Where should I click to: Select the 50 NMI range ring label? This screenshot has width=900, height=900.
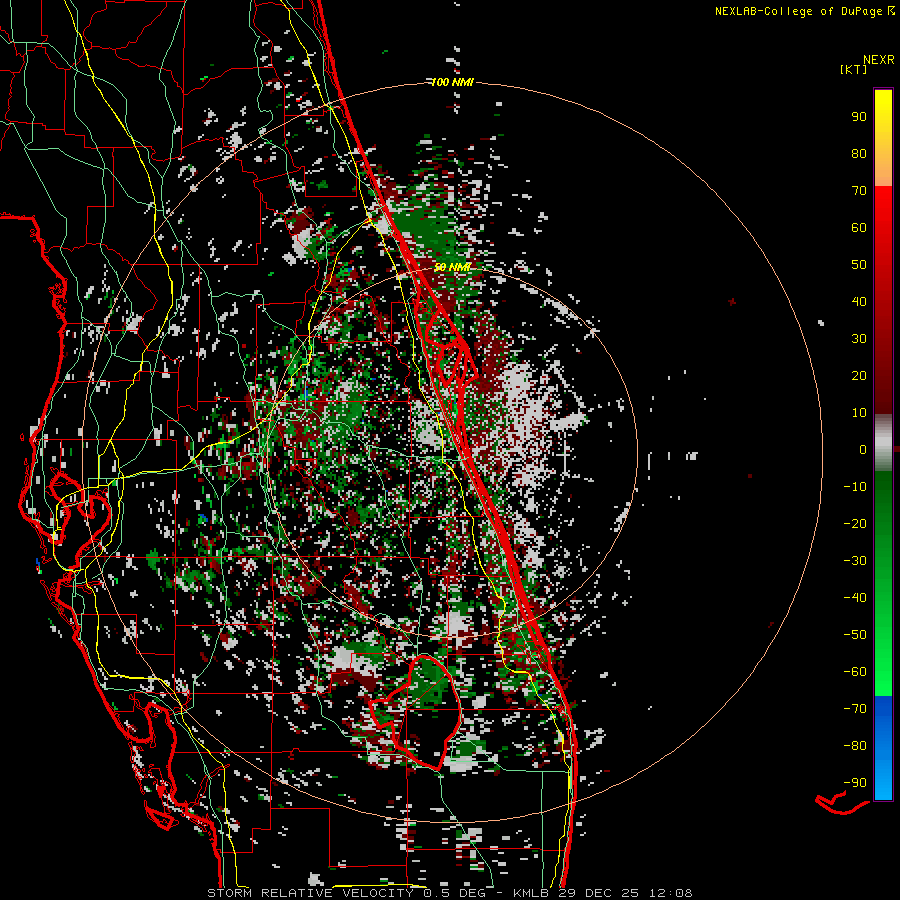tap(452, 267)
